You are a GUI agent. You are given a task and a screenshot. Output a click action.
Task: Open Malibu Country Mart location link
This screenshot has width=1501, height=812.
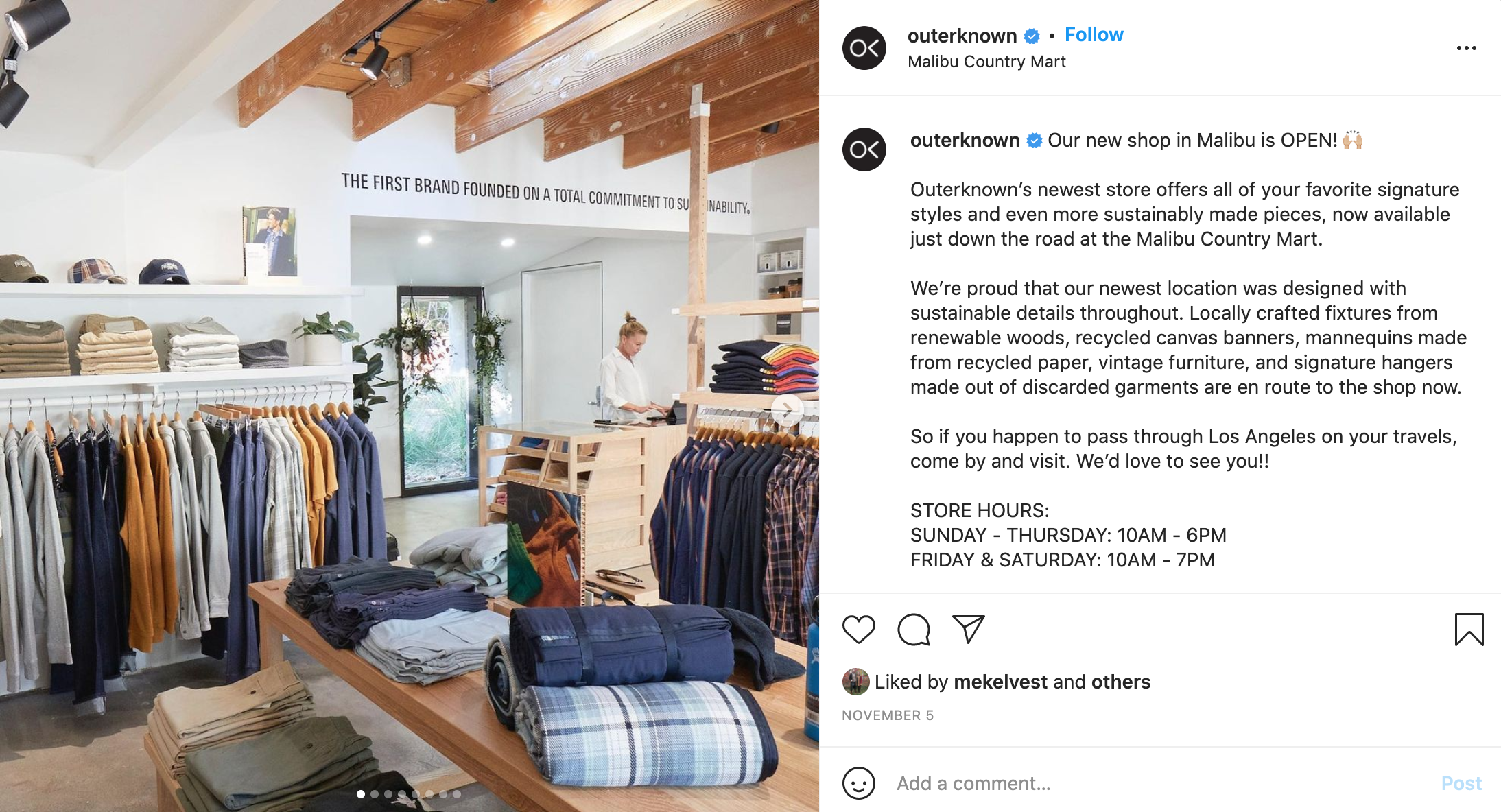tap(986, 62)
